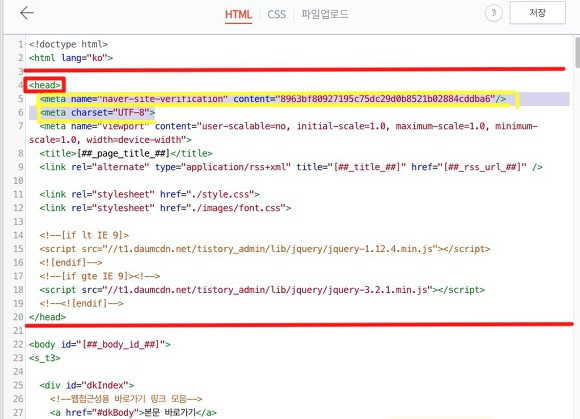
Task: Click the jquery-1.12.4.min.js script line
Action: click(x=265, y=249)
